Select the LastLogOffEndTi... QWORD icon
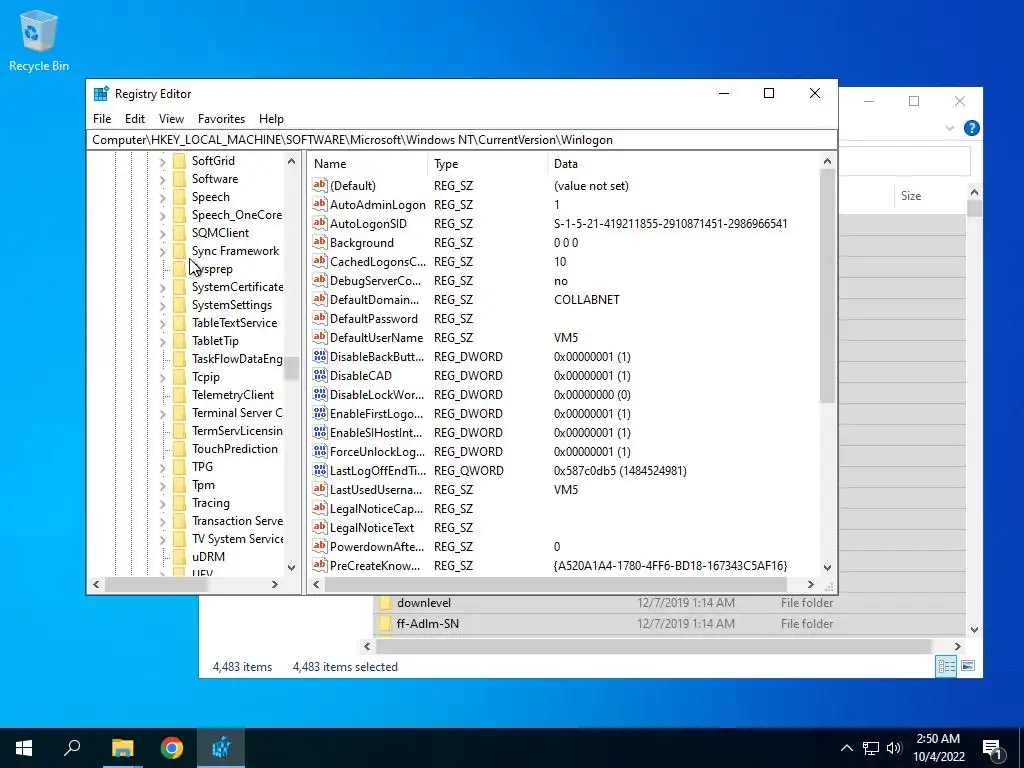This screenshot has height=768, width=1024. pyautogui.click(x=319, y=470)
